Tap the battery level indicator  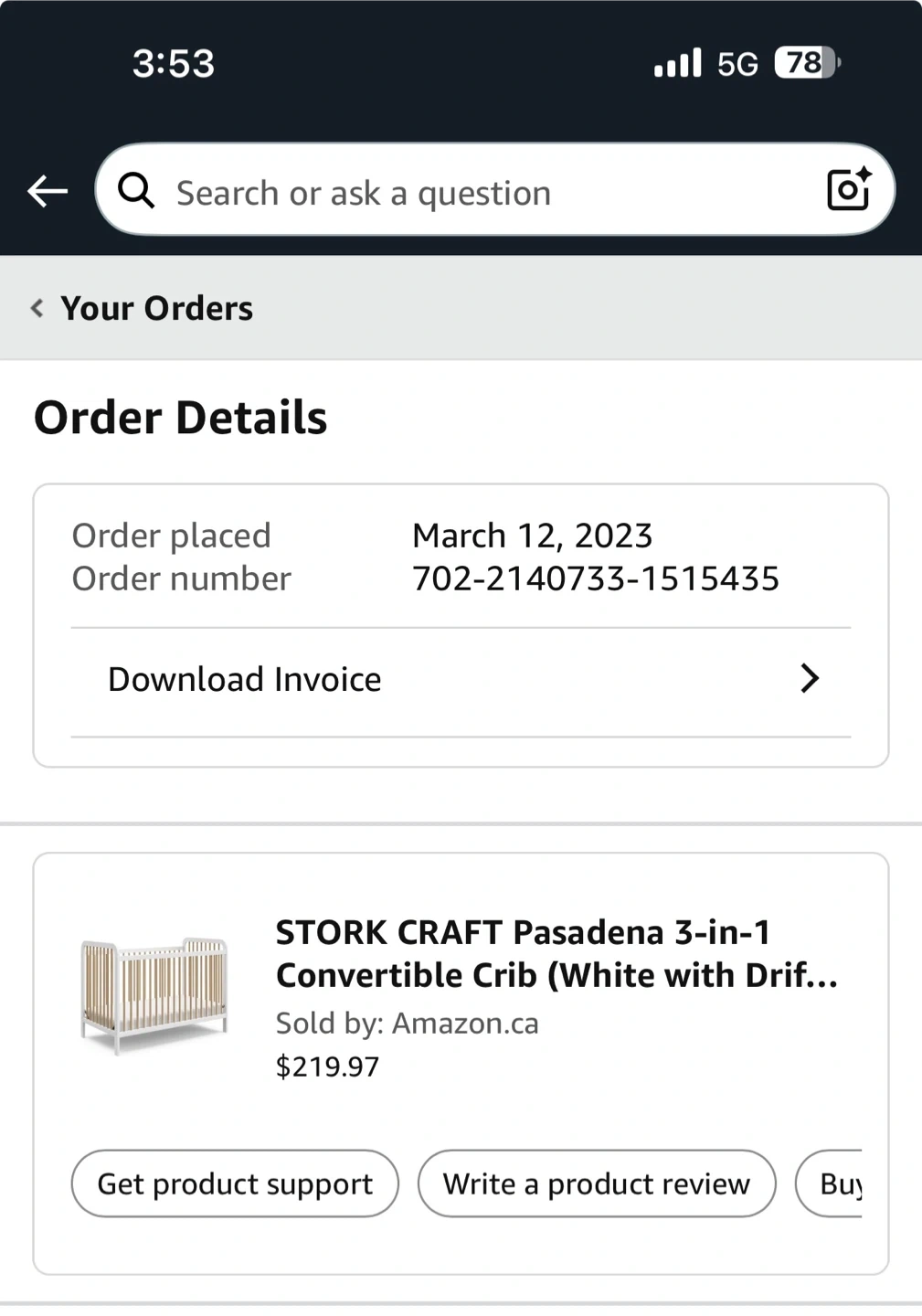[807, 63]
